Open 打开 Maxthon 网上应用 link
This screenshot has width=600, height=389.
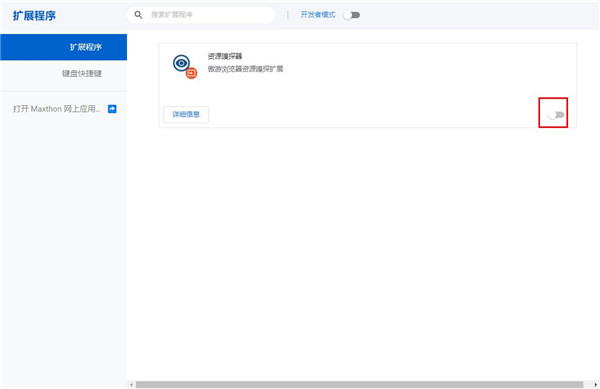pyautogui.click(x=57, y=109)
